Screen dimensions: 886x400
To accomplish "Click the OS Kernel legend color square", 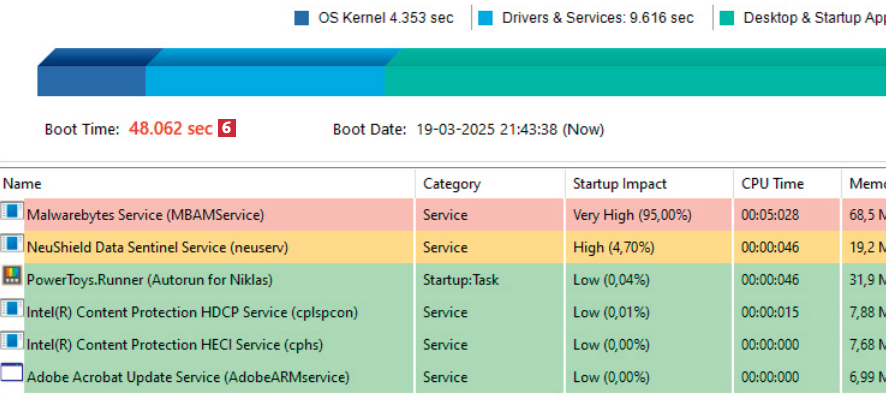I will [x=301, y=18].
